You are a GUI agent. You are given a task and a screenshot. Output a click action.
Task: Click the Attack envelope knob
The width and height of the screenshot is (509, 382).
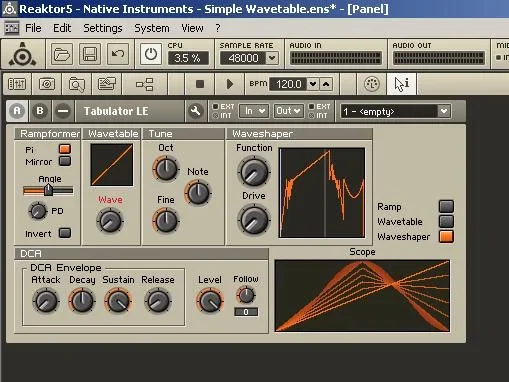click(x=46, y=301)
